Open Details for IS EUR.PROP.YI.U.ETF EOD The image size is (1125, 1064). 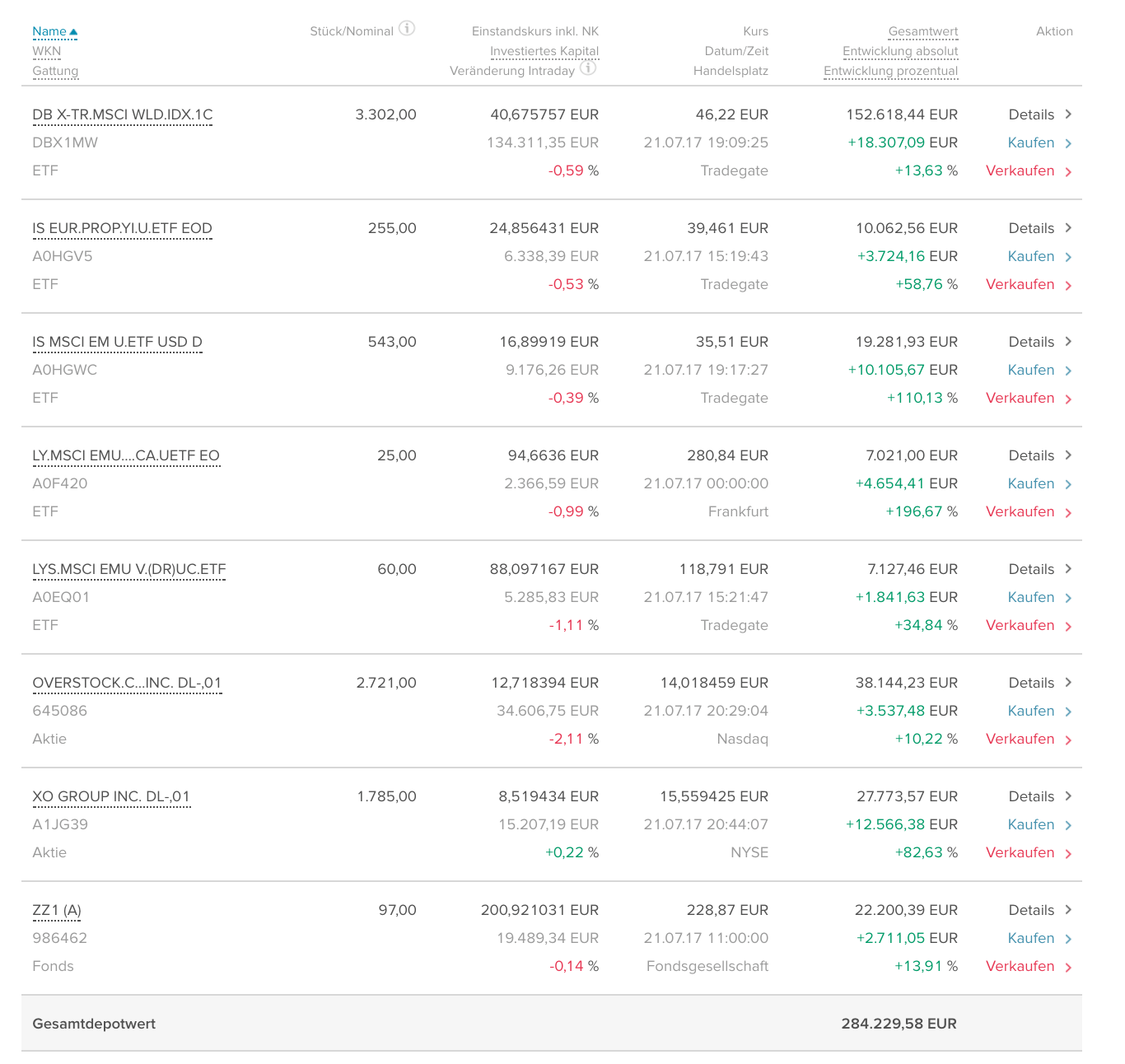pos(1031,229)
